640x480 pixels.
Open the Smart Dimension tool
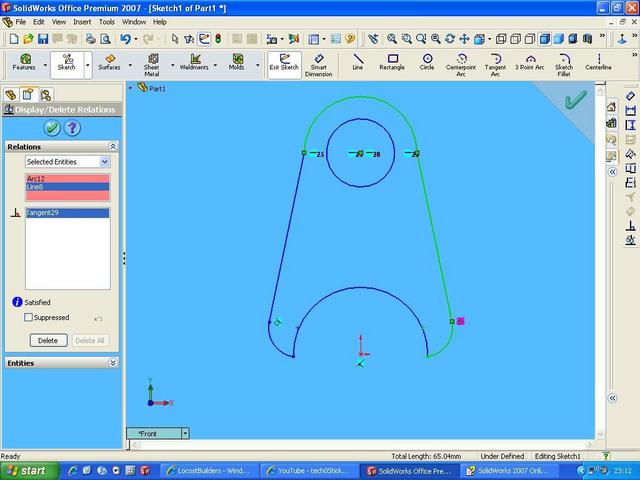pyautogui.click(x=318, y=64)
